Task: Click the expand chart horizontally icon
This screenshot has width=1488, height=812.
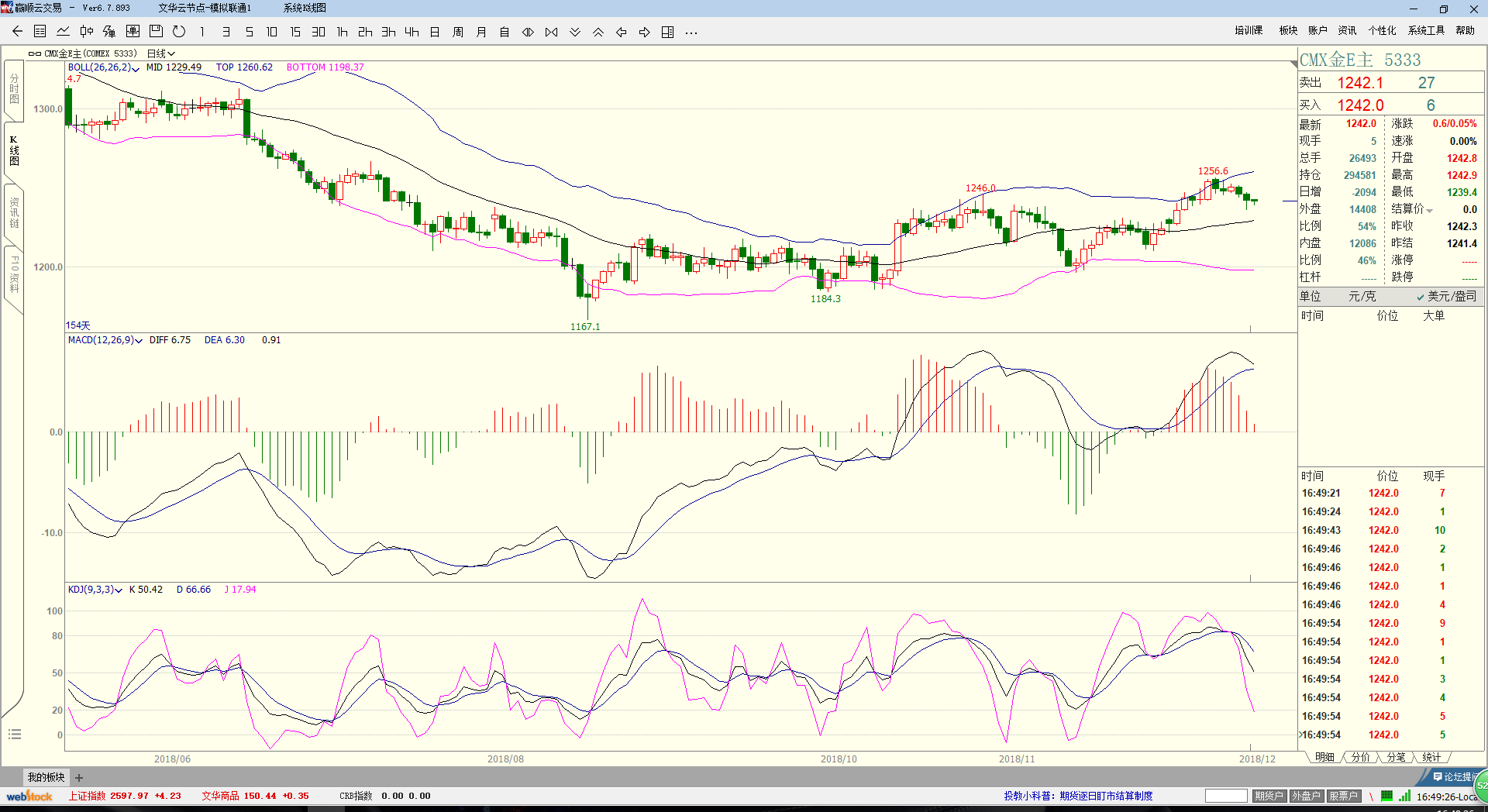Action: click(528, 32)
